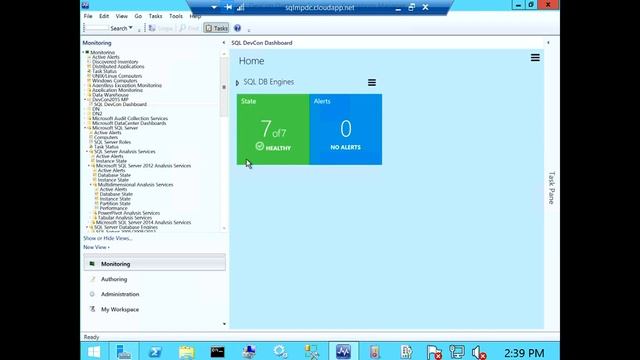Collapse the Multidimensional Analysis Services node

coord(91,184)
